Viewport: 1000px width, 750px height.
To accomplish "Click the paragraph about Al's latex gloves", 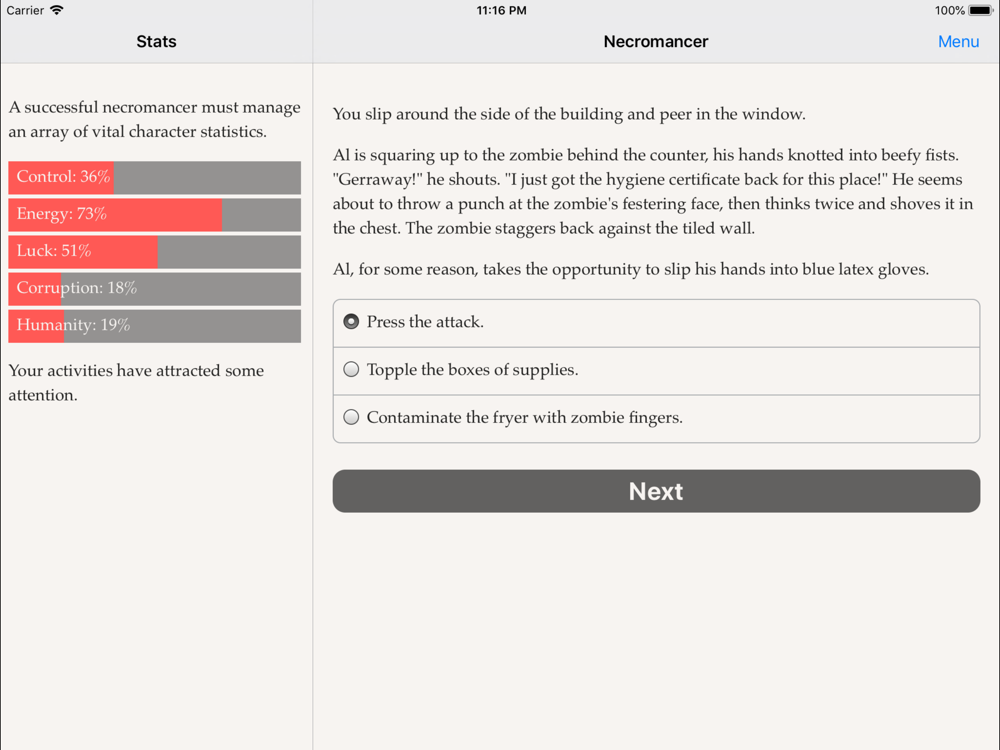I will [631, 270].
